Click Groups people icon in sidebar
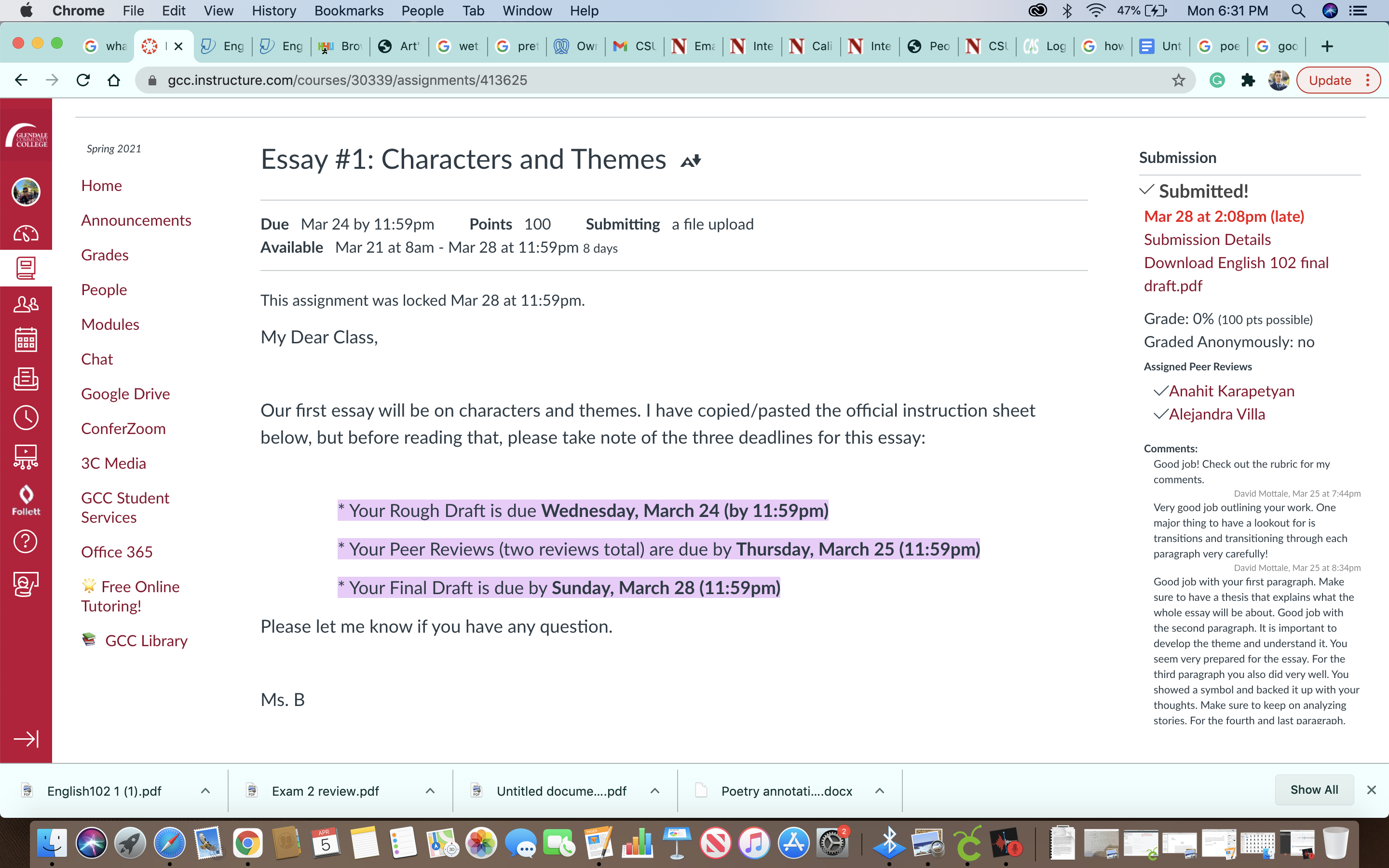This screenshot has height=868, width=1389. (26, 304)
